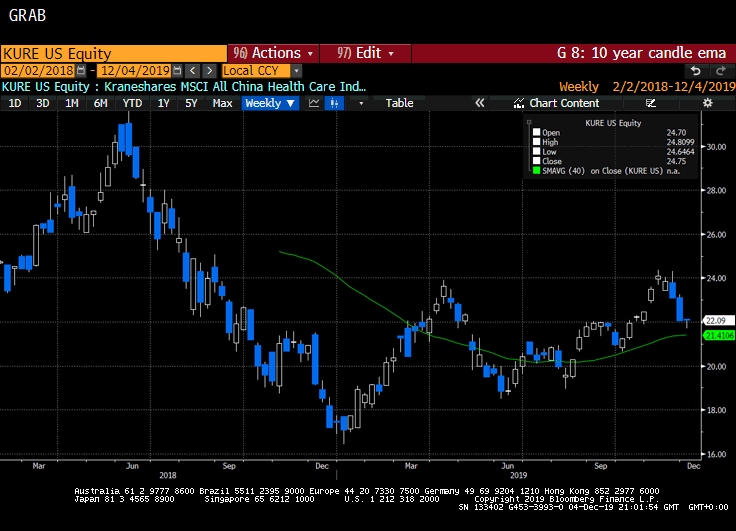
Task: Switch to the YTD range tab
Action: [131, 103]
